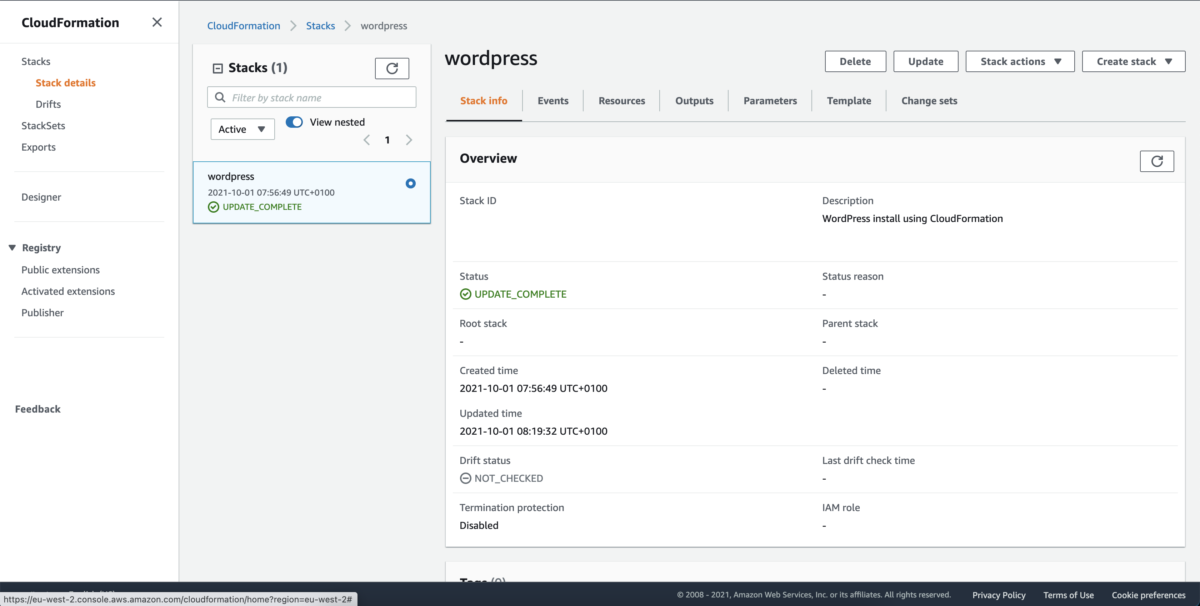Refresh the Overview panel
Image resolution: width=1200 pixels, height=606 pixels.
(x=1156, y=161)
